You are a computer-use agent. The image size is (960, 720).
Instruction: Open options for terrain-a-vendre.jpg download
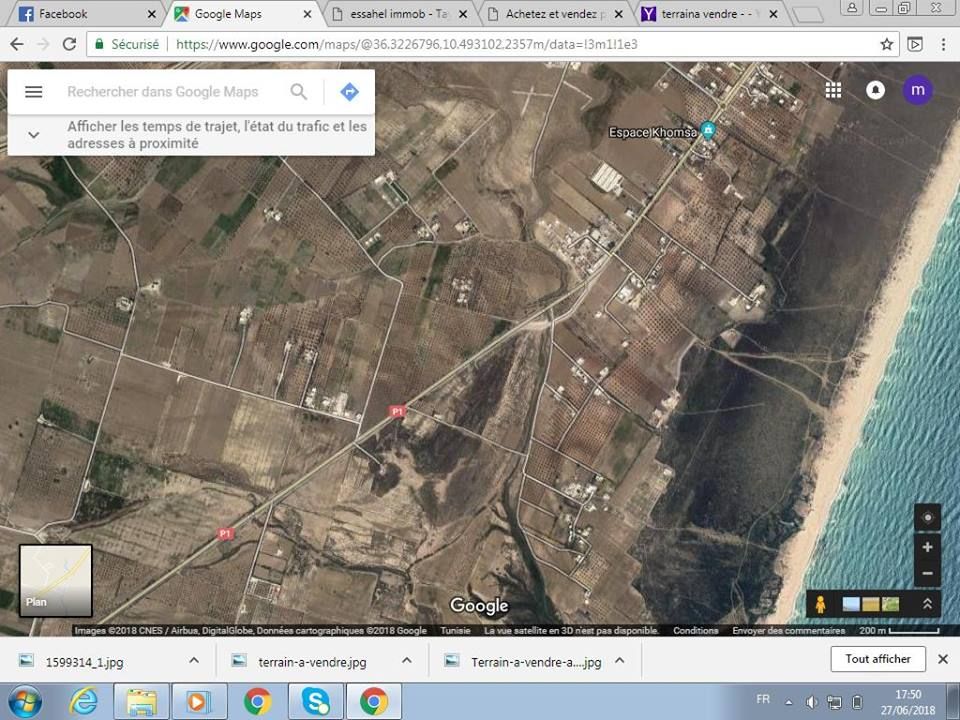click(407, 661)
